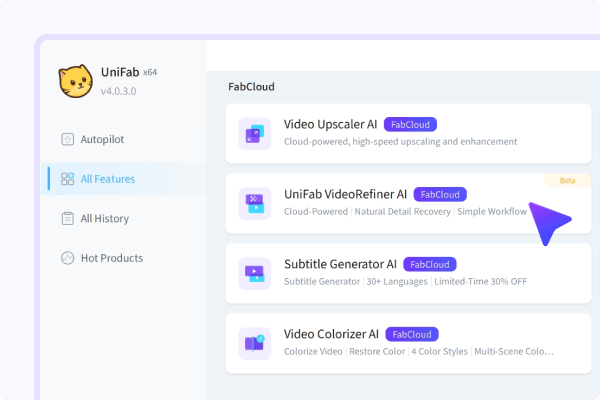Open the Autopilot menu label
The image size is (600, 400).
tap(102, 140)
